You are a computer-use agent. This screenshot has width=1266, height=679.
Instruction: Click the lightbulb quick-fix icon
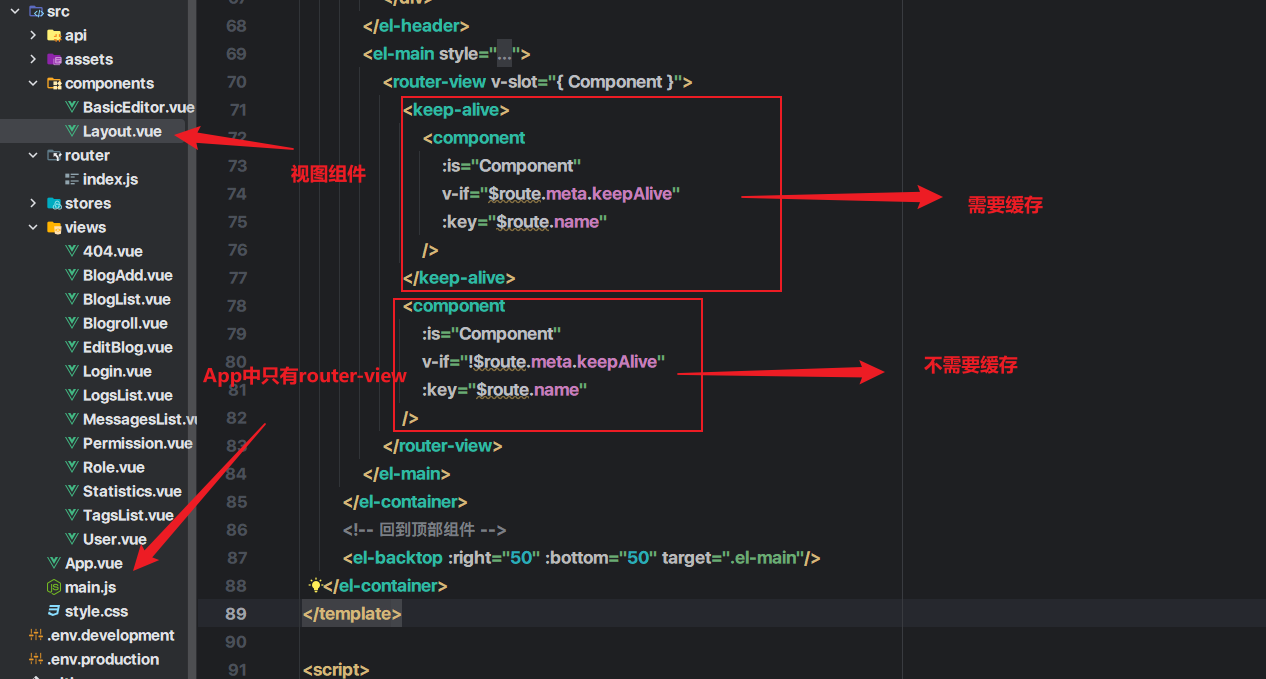[x=315, y=586]
